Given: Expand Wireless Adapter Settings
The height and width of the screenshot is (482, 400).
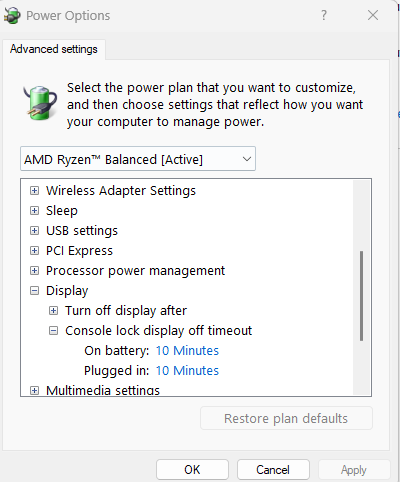Looking at the screenshot, I should (34, 191).
